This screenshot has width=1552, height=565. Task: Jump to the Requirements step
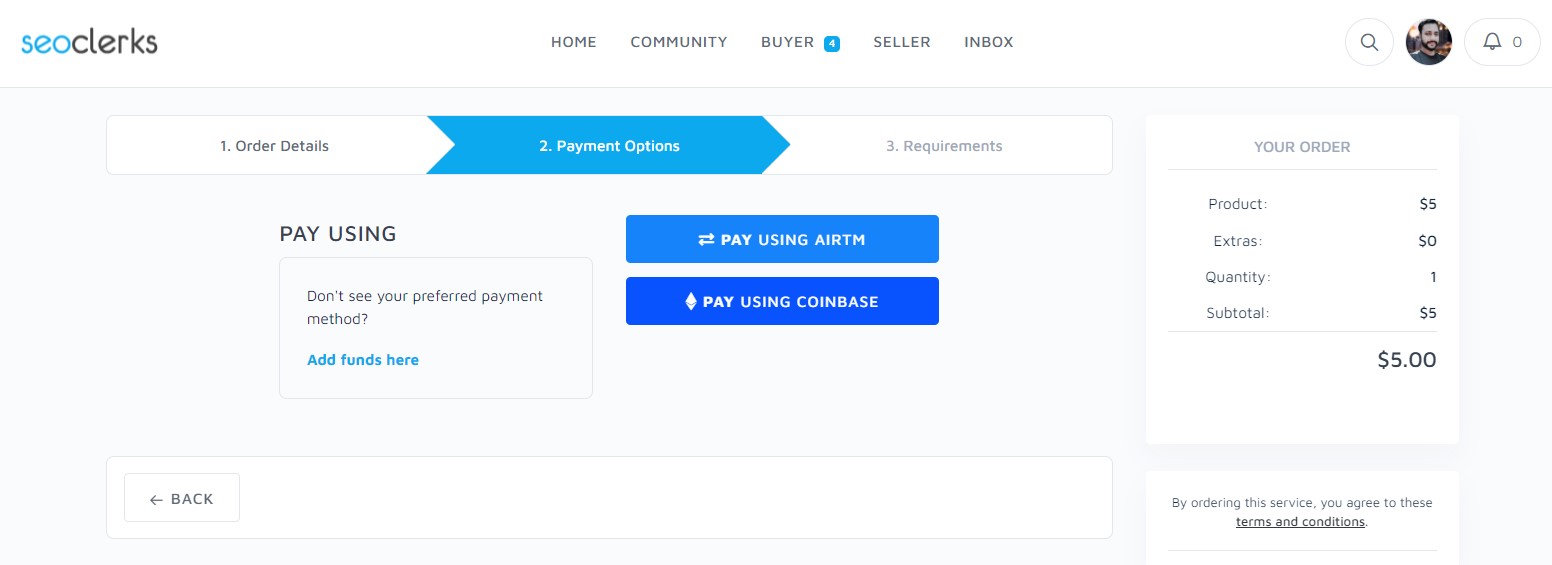pyautogui.click(x=943, y=146)
